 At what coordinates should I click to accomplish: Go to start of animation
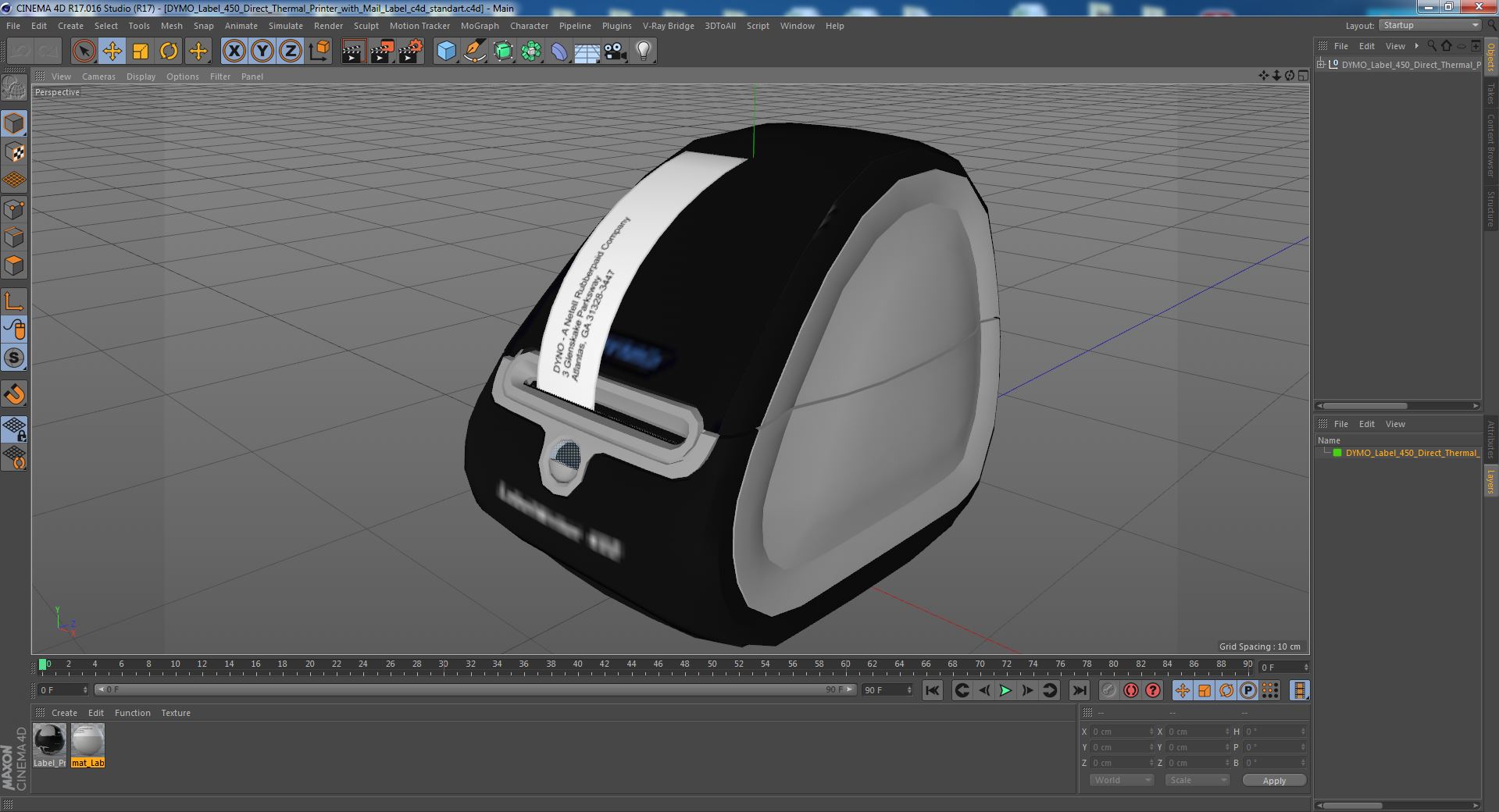932,690
